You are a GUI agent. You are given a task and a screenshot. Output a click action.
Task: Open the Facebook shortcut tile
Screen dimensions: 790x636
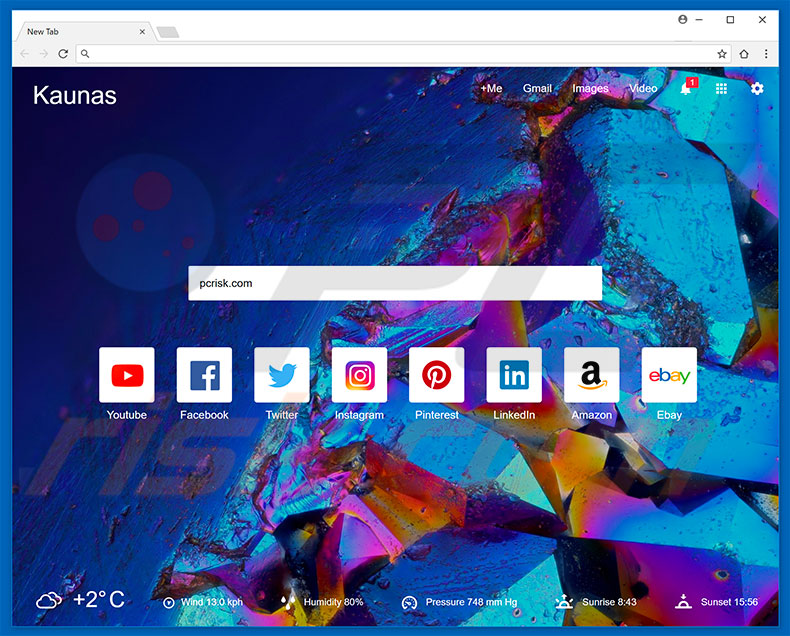[205, 375]
